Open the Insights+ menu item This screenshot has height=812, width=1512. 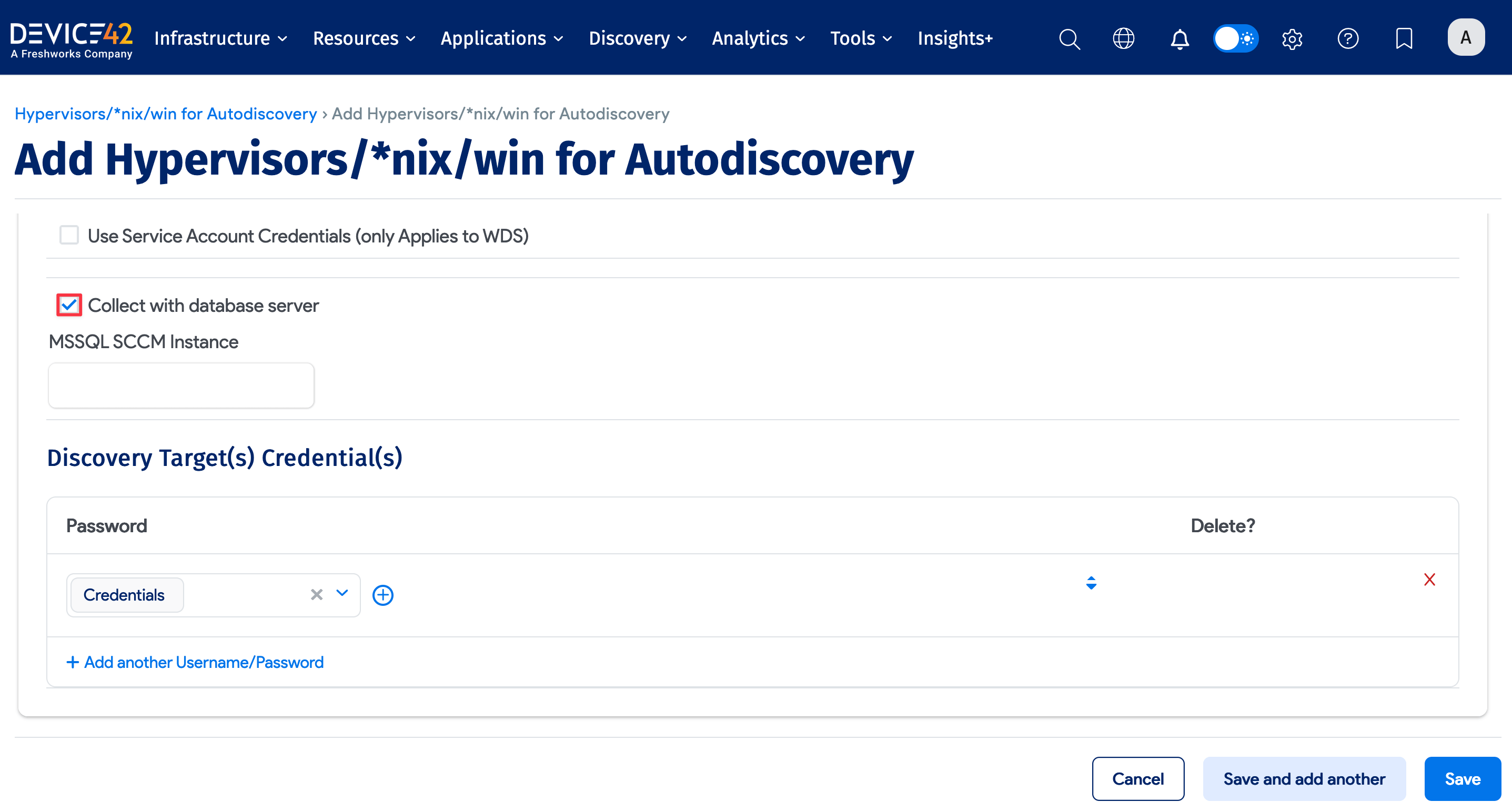point(955,39)
